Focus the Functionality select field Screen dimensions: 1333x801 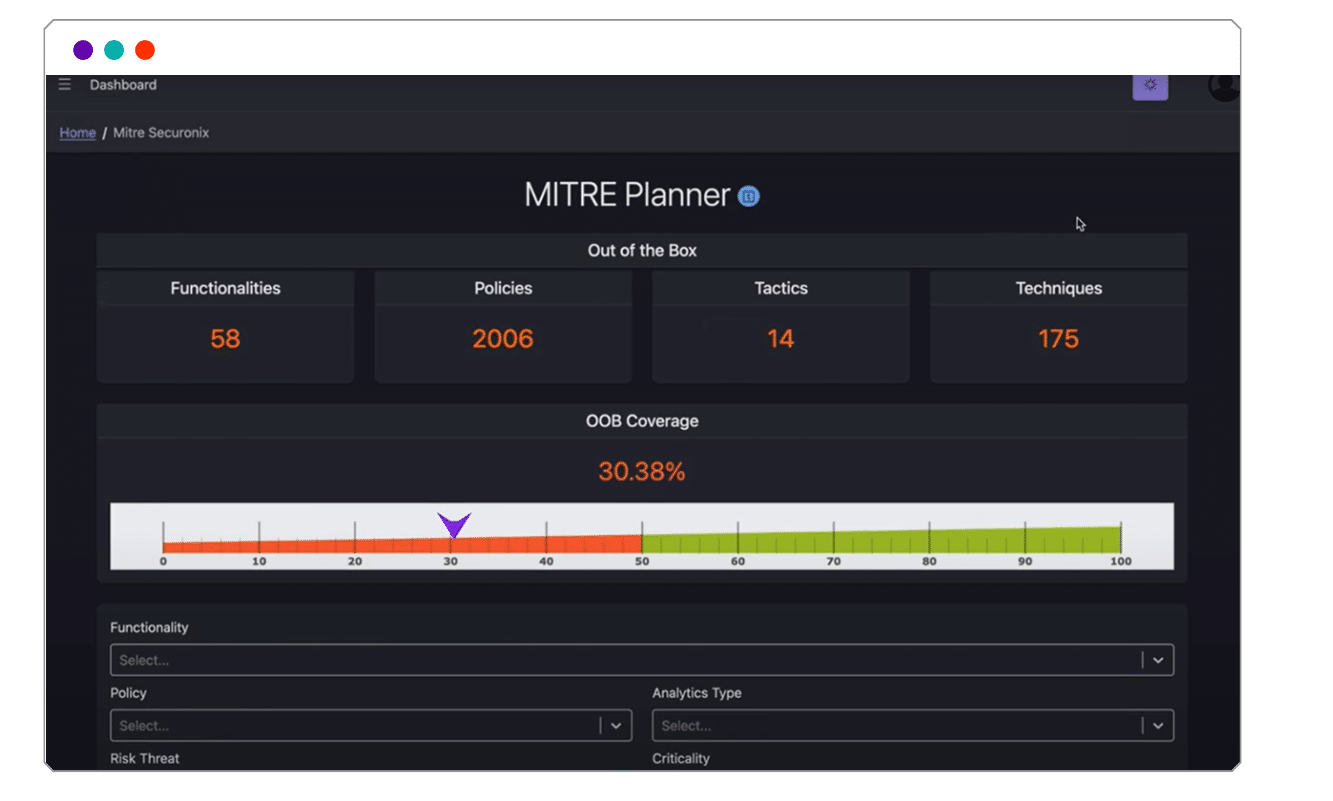[641, 660]
